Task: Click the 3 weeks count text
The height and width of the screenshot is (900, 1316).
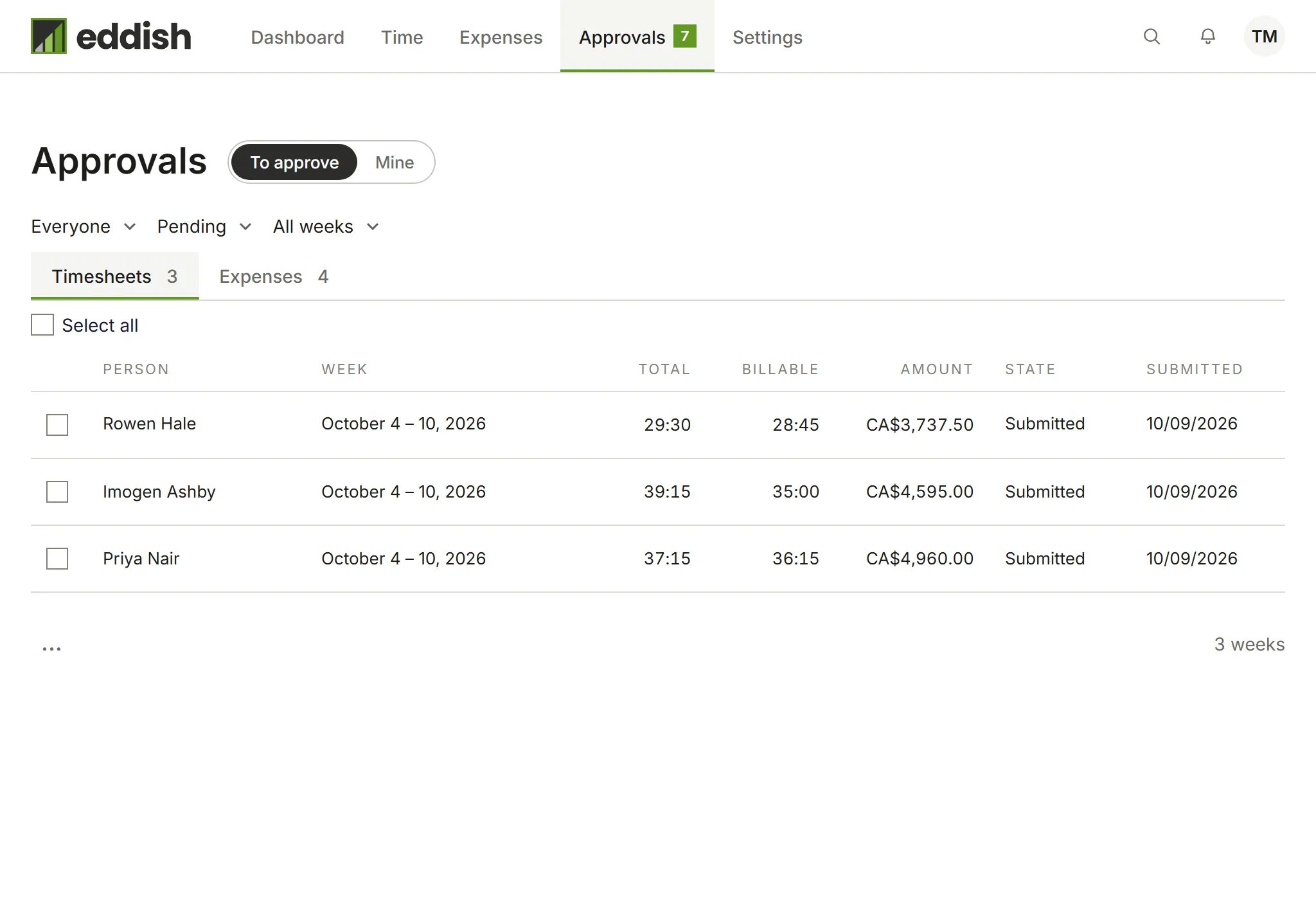Action: click(x=1249, y=644)
